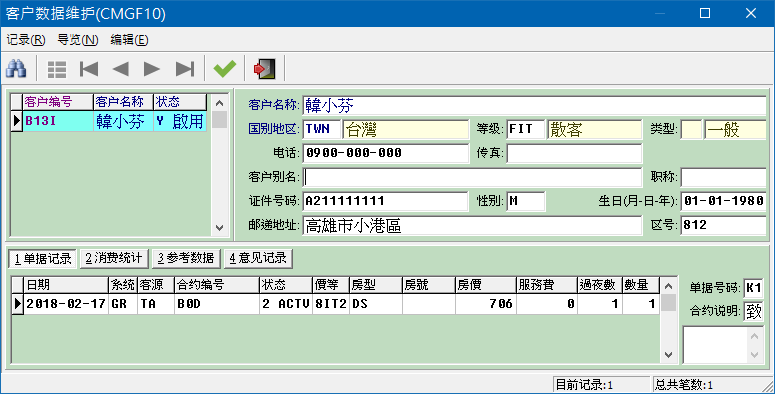
Task: Click the 类型 code field
Action: tap(691, 130)
